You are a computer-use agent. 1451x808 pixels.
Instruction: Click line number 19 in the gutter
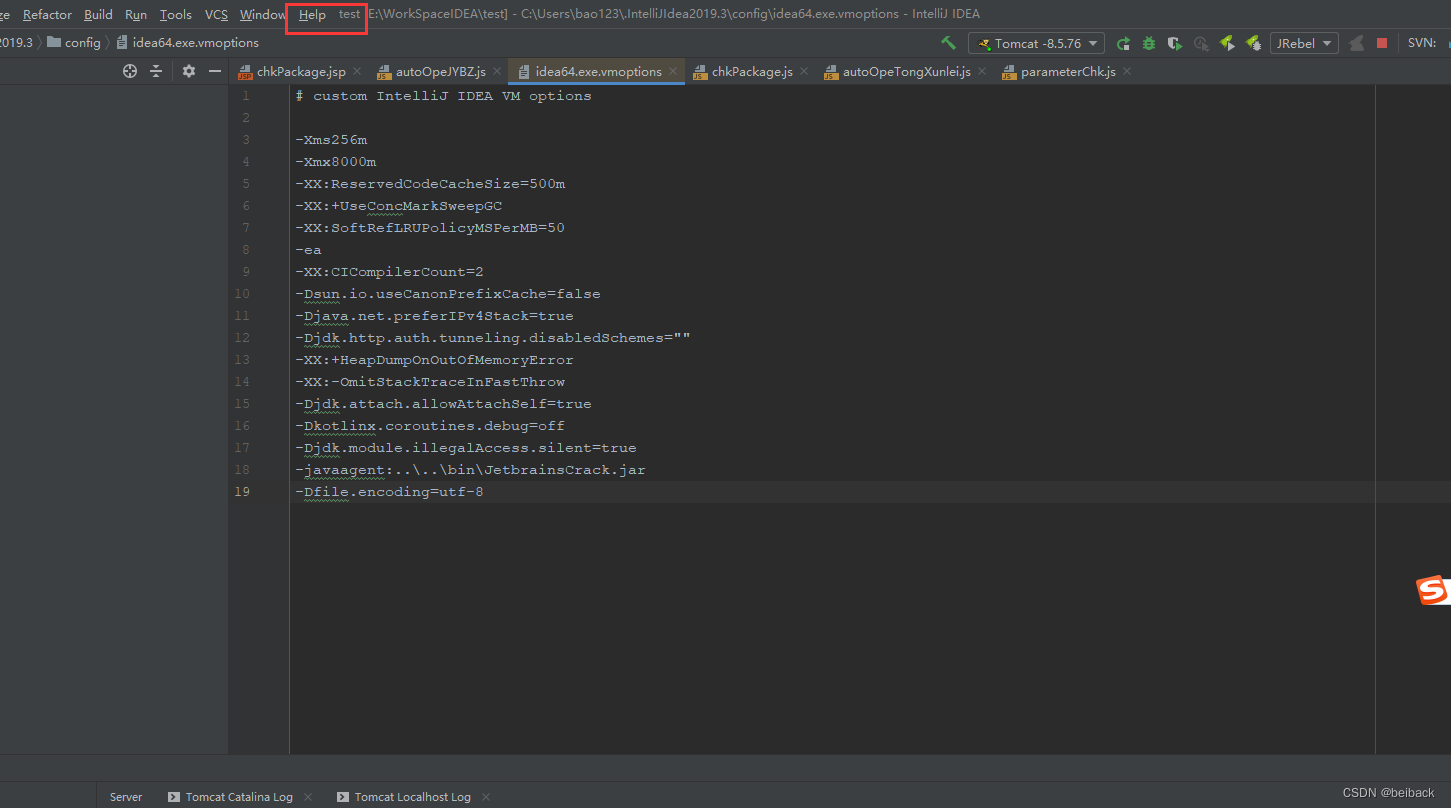(244, 492)
